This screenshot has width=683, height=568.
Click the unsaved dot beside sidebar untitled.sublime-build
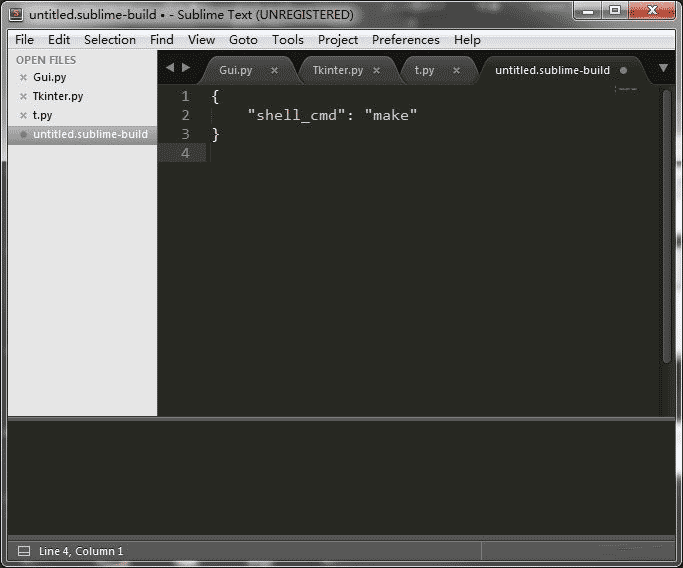[x=24, y=134]
